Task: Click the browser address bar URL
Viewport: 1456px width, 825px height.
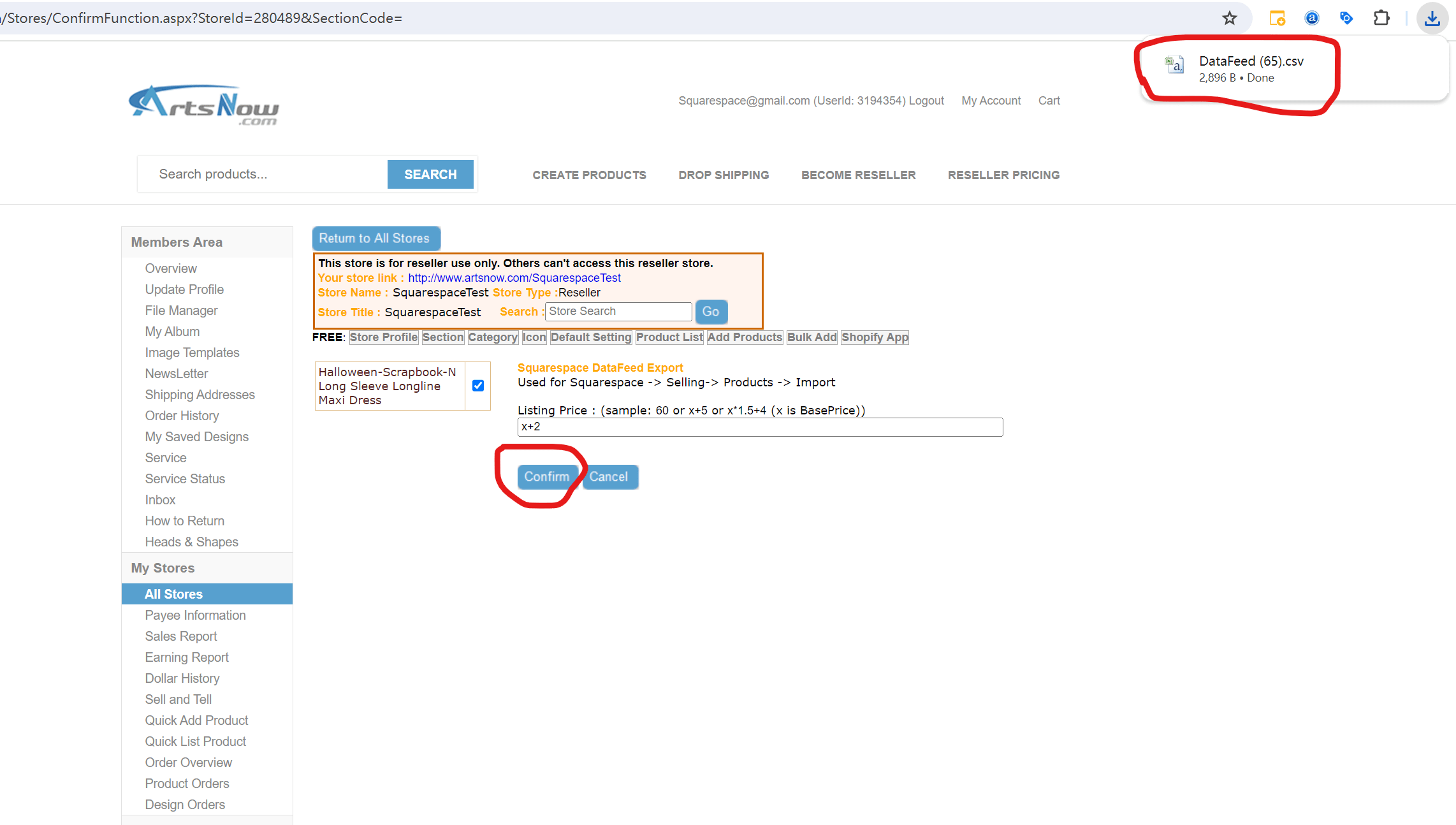Action: (203, 18)
